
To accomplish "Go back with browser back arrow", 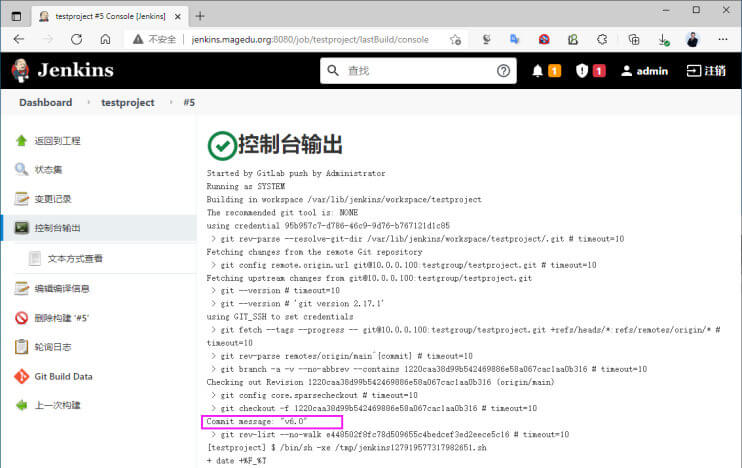I will pos(19,39).
